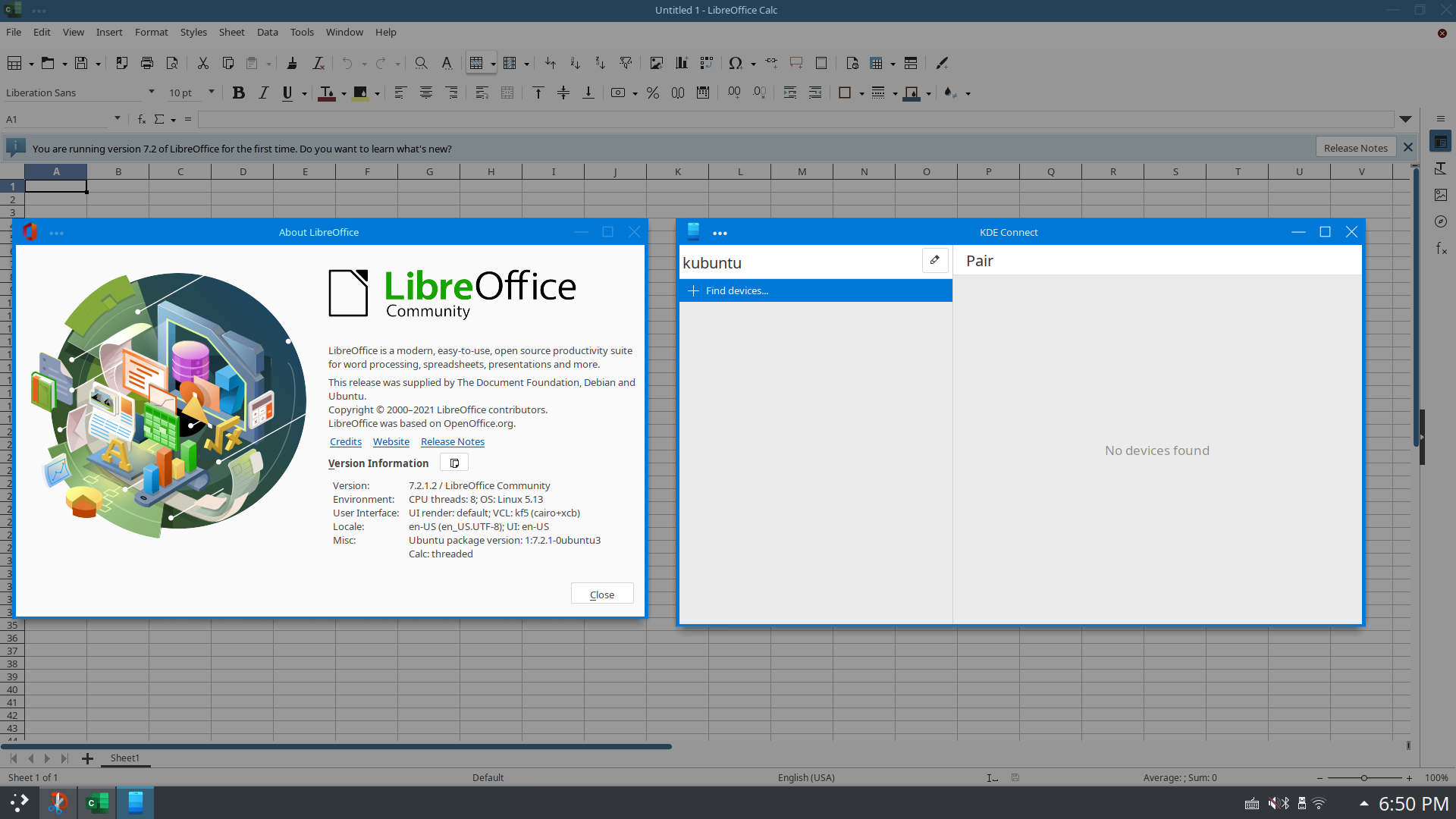1456x819 pixels.
Task: Click the Insert Image toolbar icon
Action: 657,64
